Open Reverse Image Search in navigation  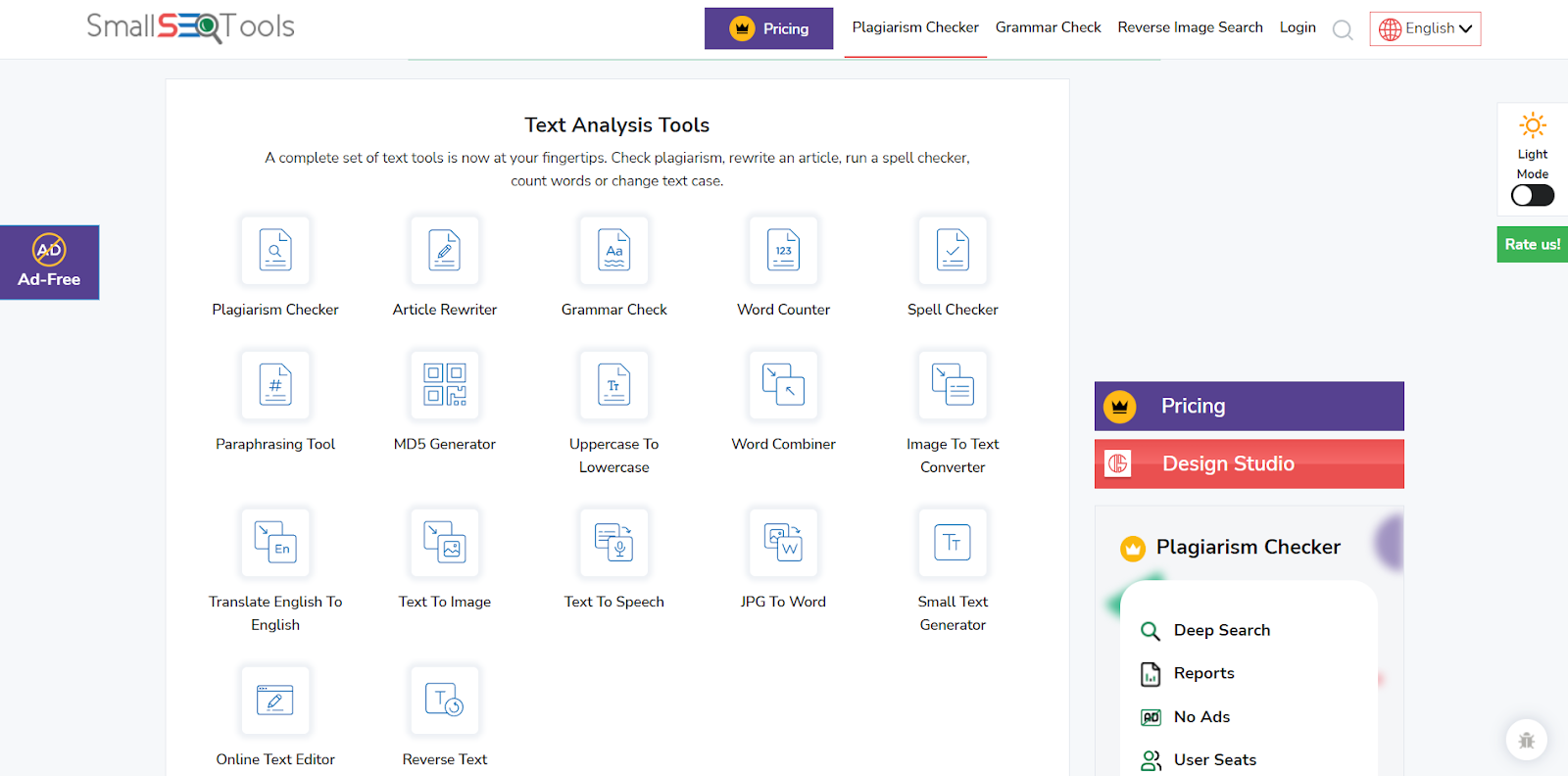click(x=1191, y=27)
